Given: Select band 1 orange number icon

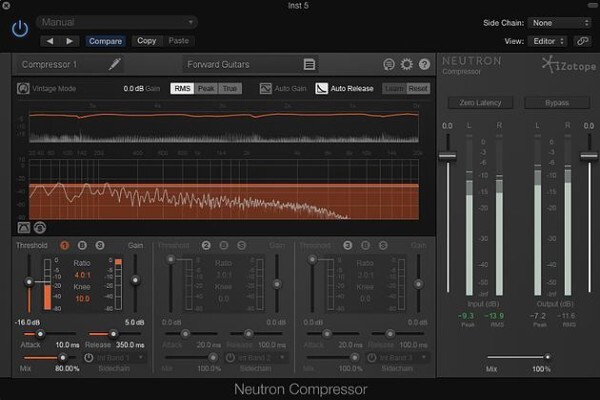Looking at the screenshot, I should coord(64,245).
